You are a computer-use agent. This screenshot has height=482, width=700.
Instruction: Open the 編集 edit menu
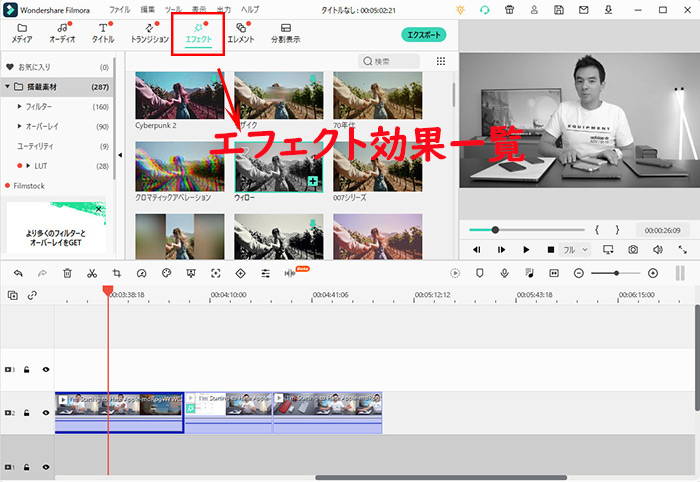147,9
